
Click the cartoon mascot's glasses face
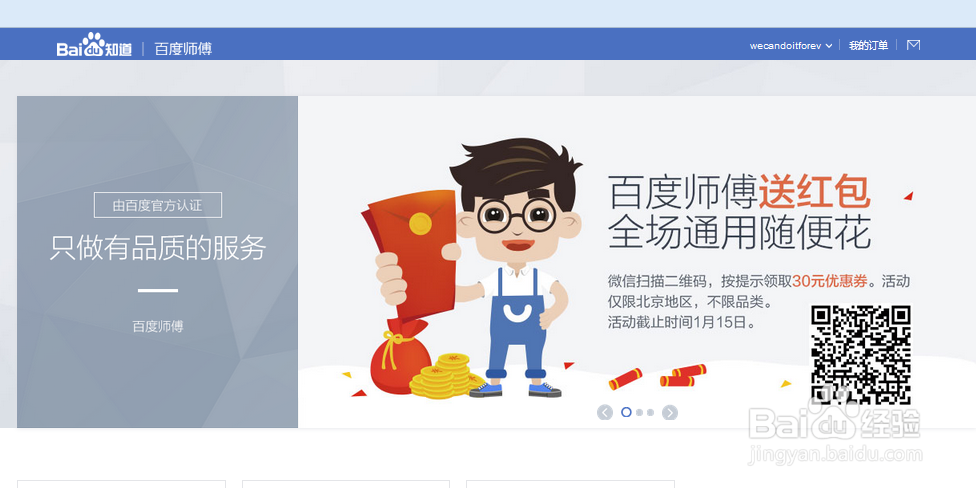click(x=516, y=216)
